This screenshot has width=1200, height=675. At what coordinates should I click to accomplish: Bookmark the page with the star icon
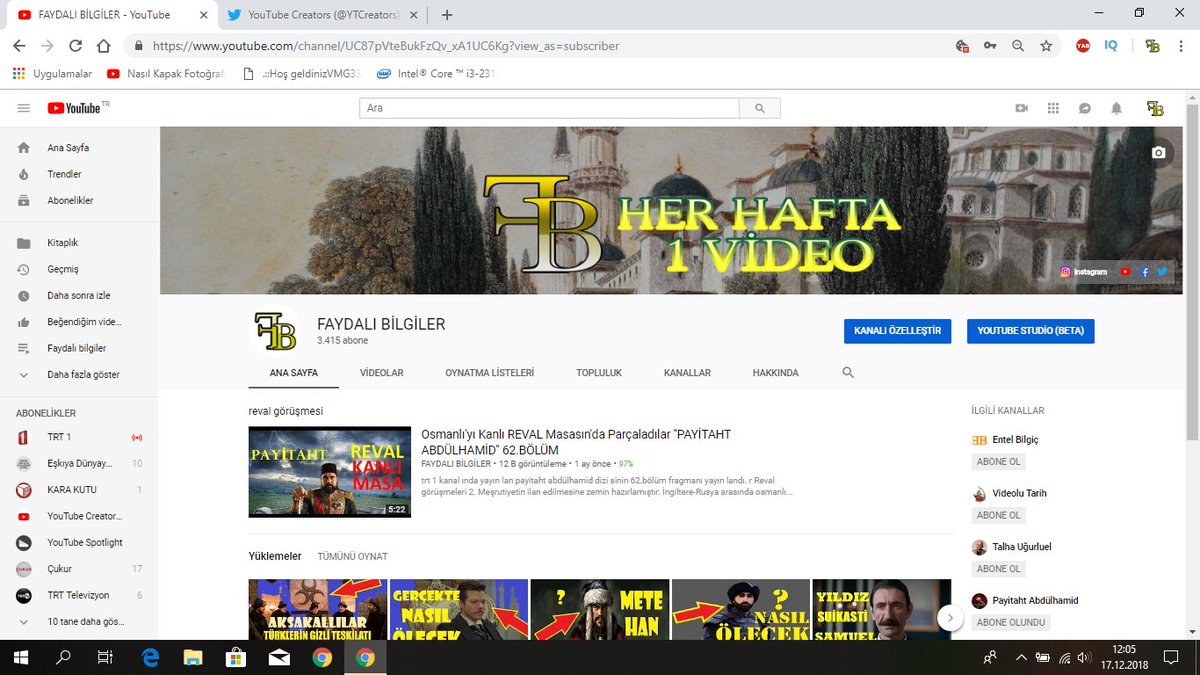pyautogui.click(x=1046, y=46)
